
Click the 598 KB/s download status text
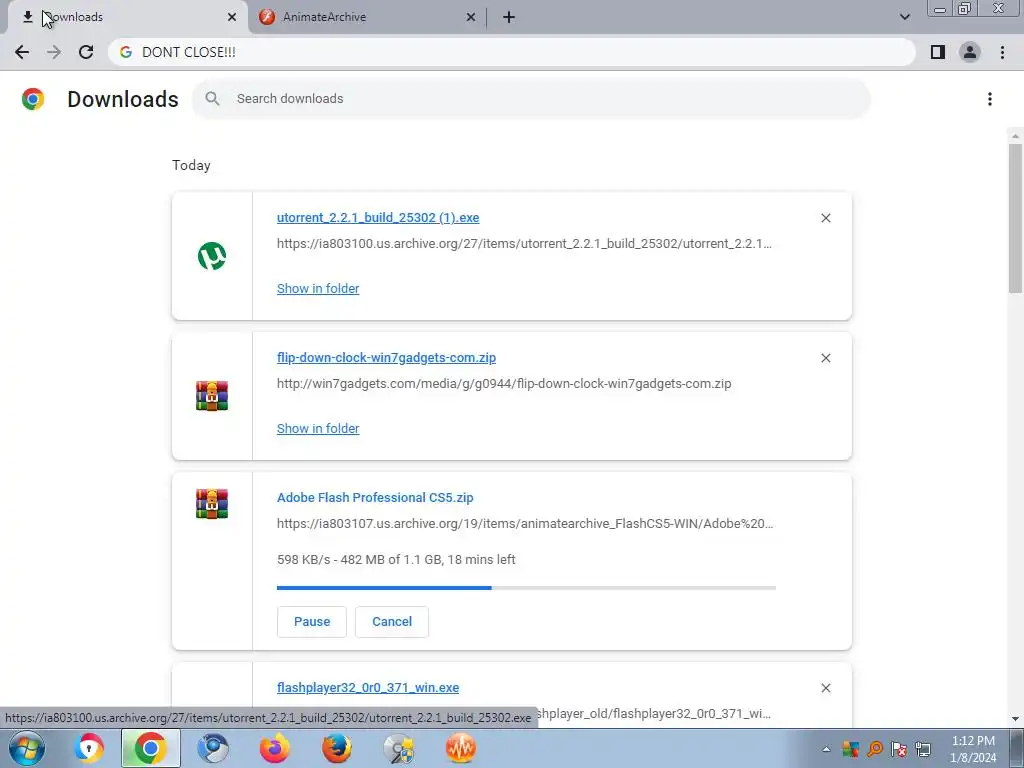point(396,560)
